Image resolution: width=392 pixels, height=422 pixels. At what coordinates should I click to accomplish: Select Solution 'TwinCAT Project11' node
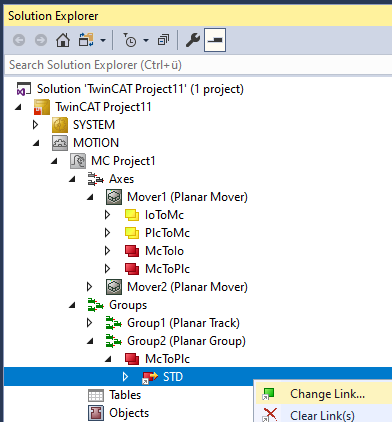click(x=140, y=89)
